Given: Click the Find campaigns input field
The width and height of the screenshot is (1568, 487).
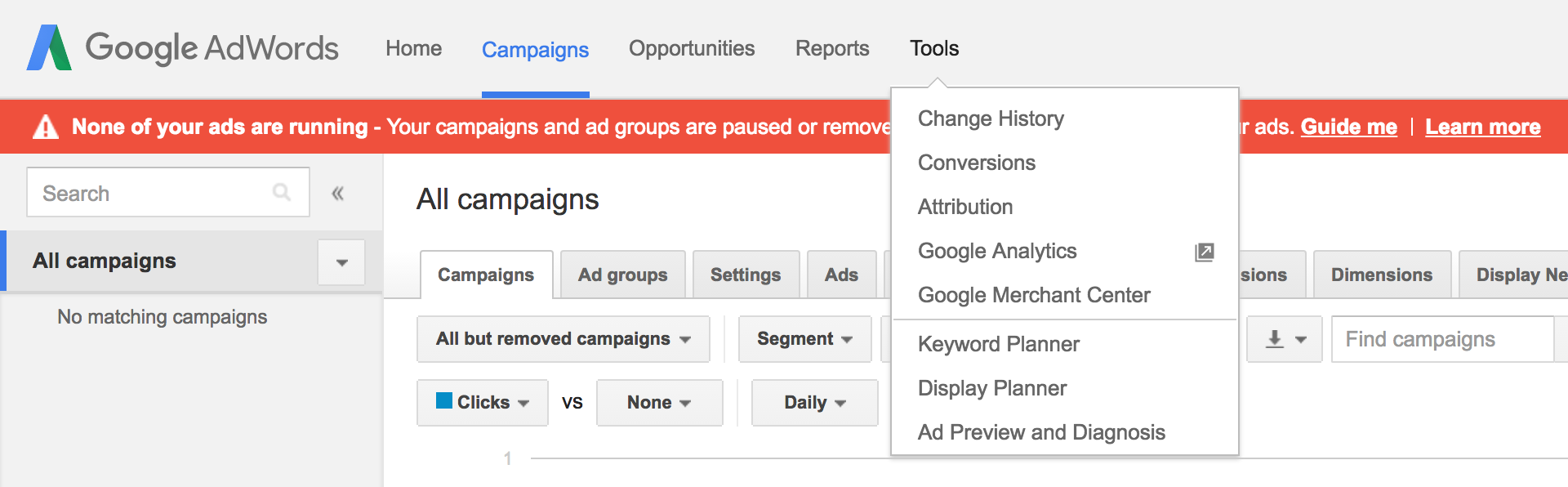Looking at the screenshot, I should (1442, 339).
